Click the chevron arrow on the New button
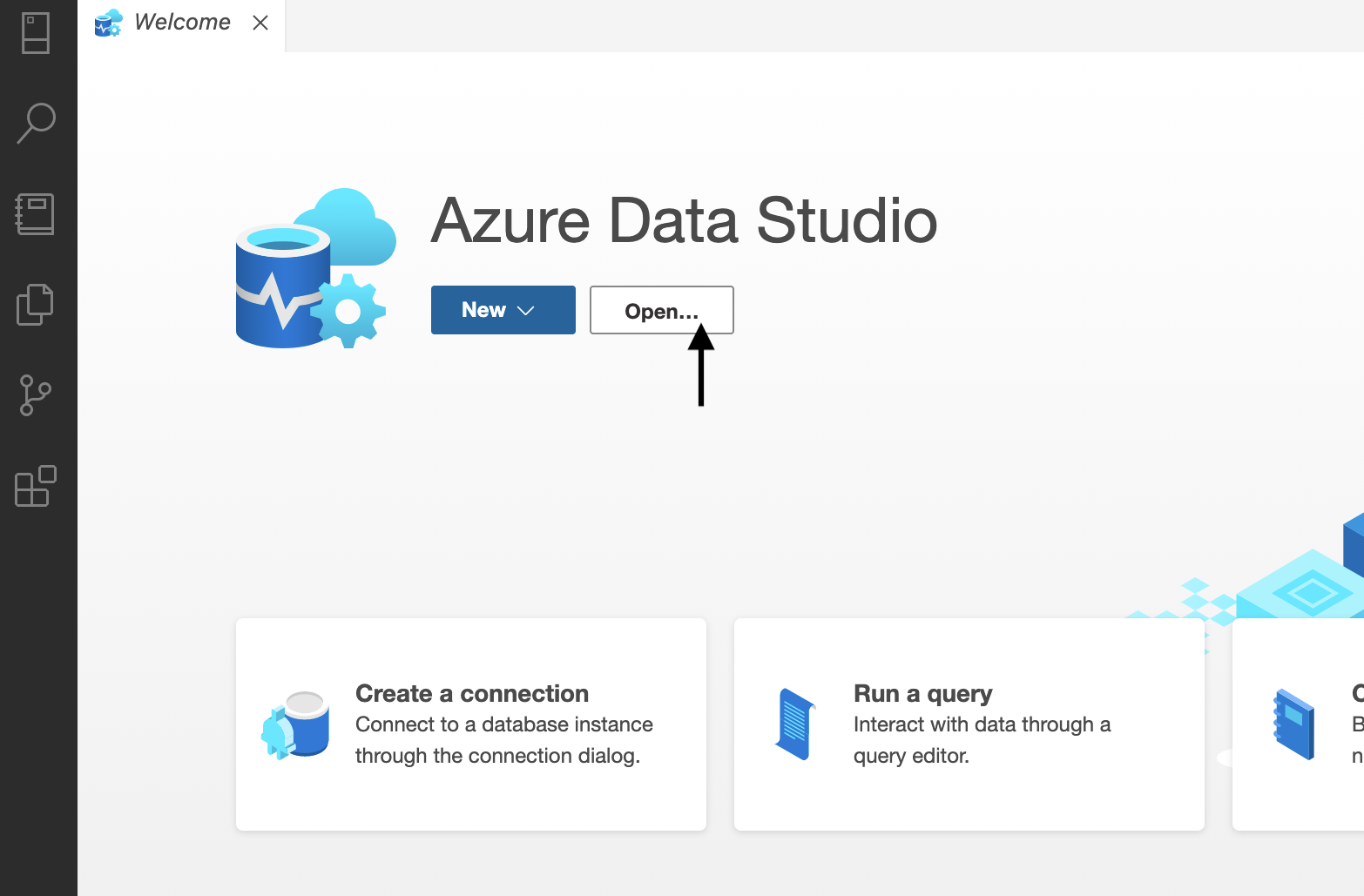1364x896 pixels. coord(526,311)
